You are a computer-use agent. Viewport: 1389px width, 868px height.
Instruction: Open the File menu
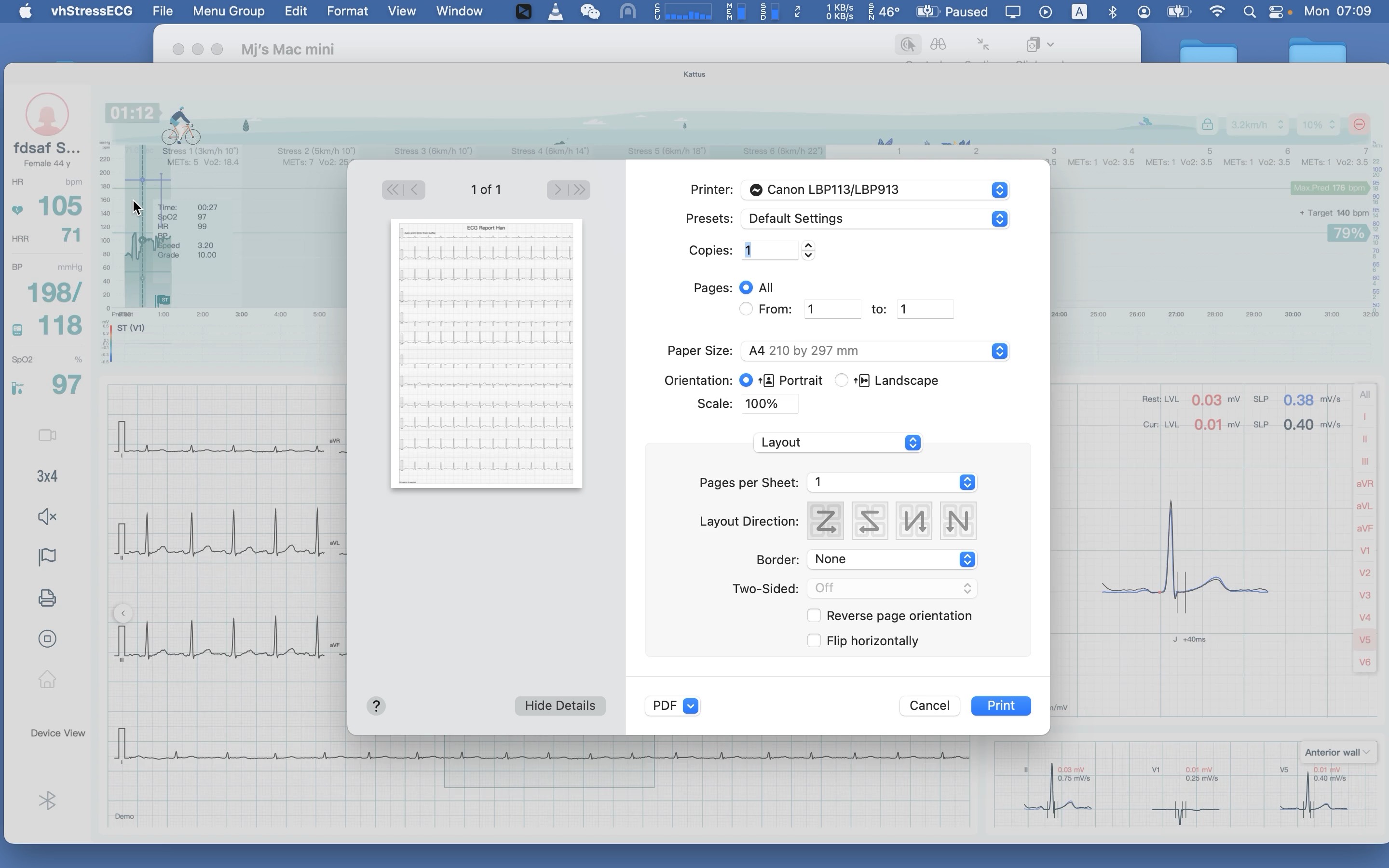pos(163,12)
